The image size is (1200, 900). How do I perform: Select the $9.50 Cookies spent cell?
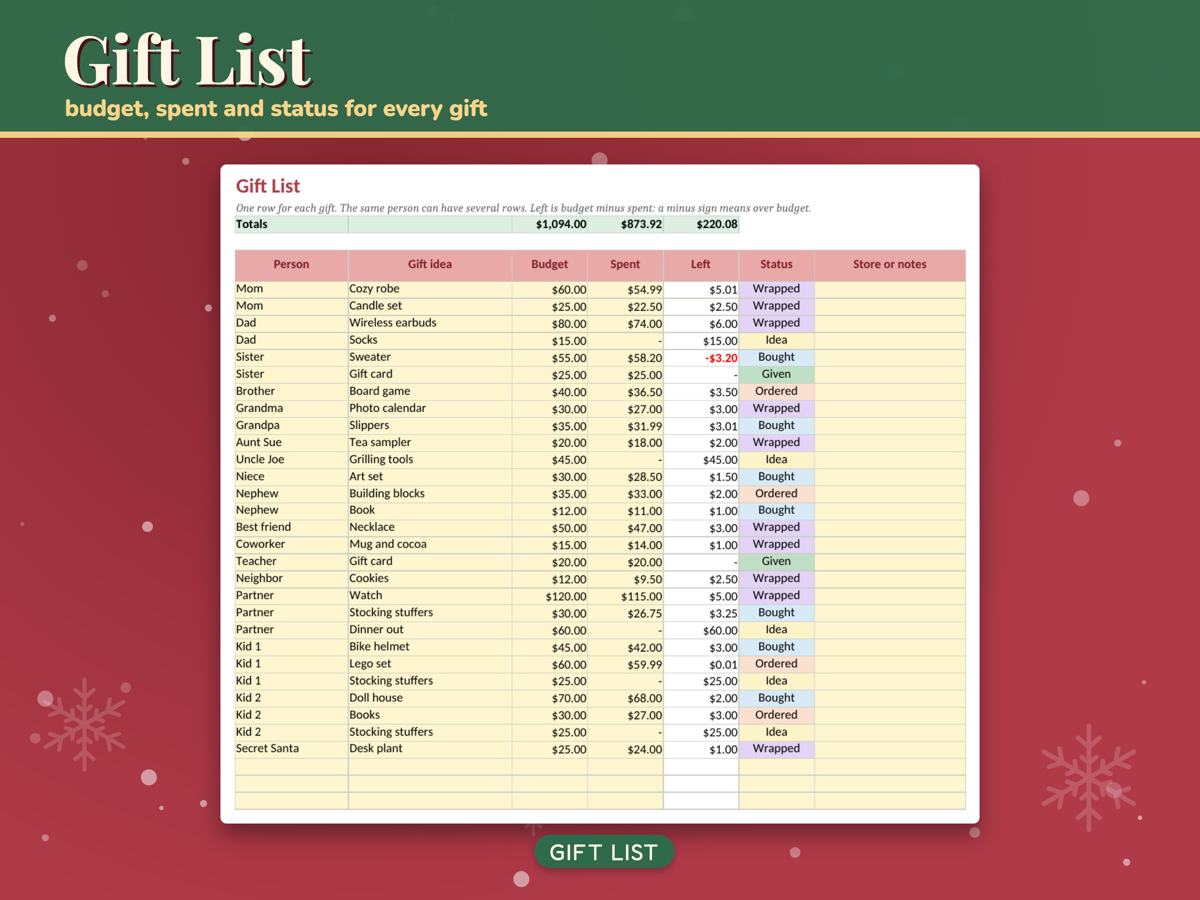(x=625, y=578)
